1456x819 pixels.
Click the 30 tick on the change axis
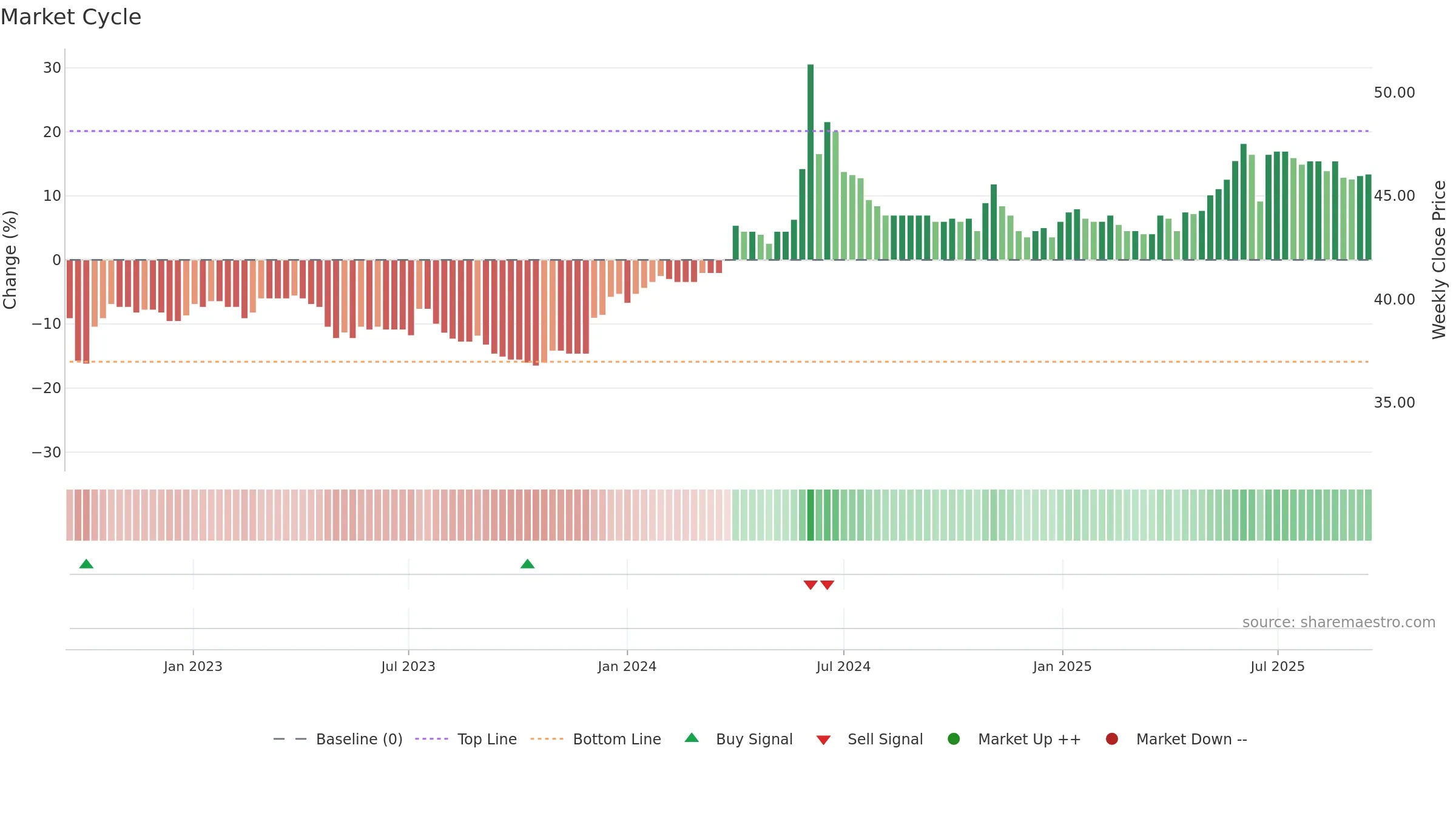point(52,68)
